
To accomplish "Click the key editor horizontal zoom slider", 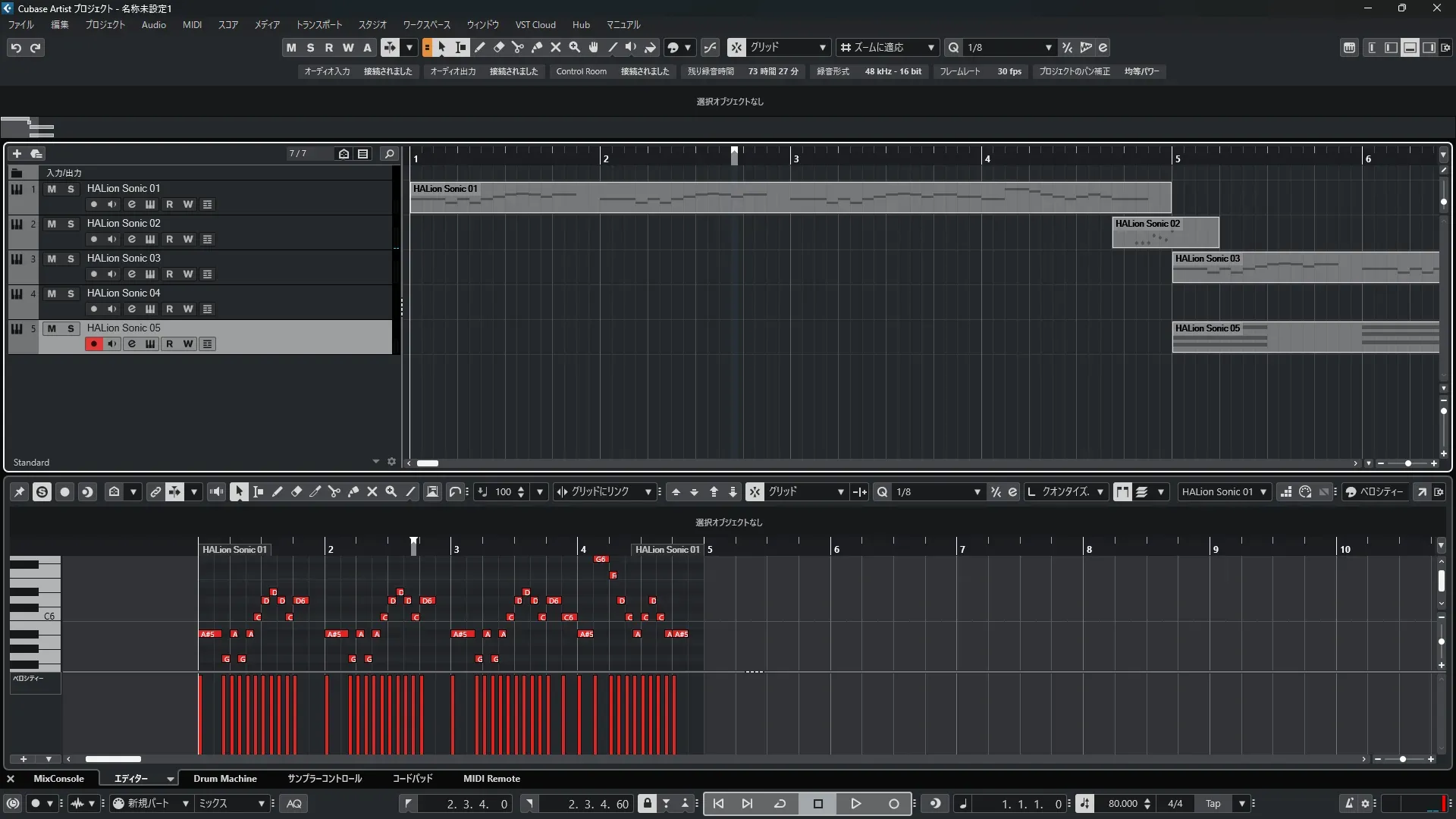I will coord(1403,759).
